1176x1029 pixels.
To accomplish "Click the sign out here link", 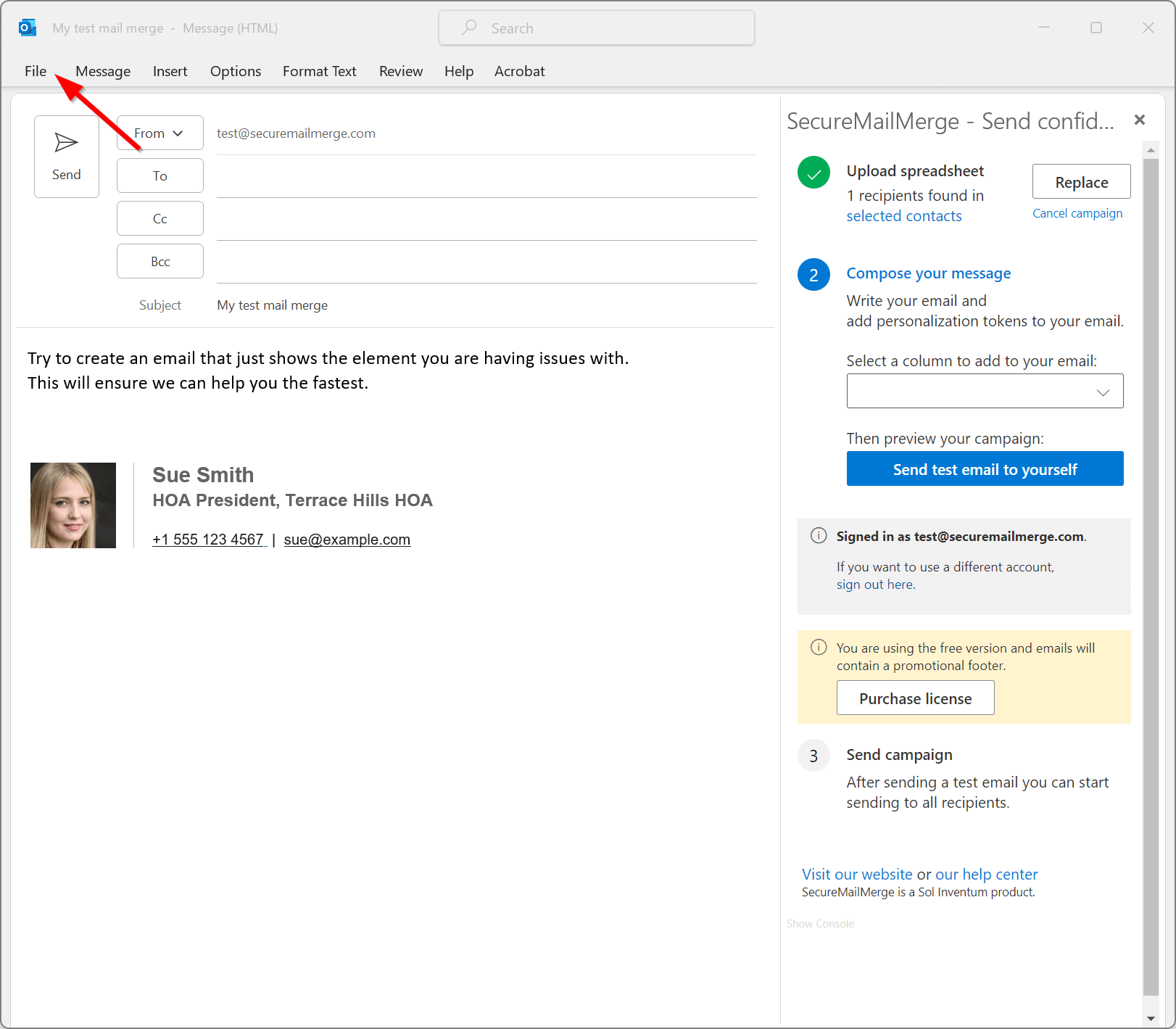I will pyautogui.click(x=874, y=584).
